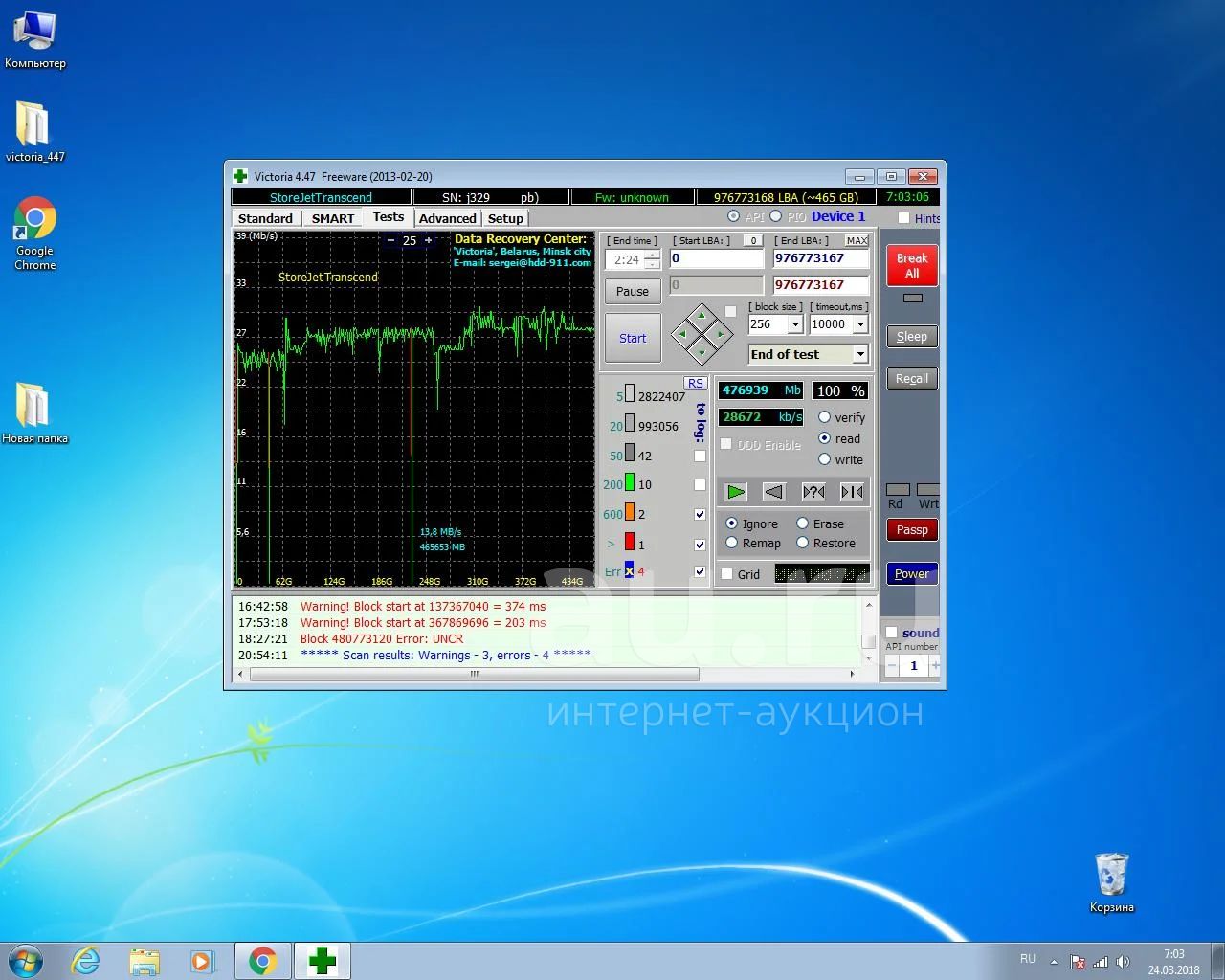
Task: Click the left arrow of navigation diamond
Action: click(x=683, y=334)
